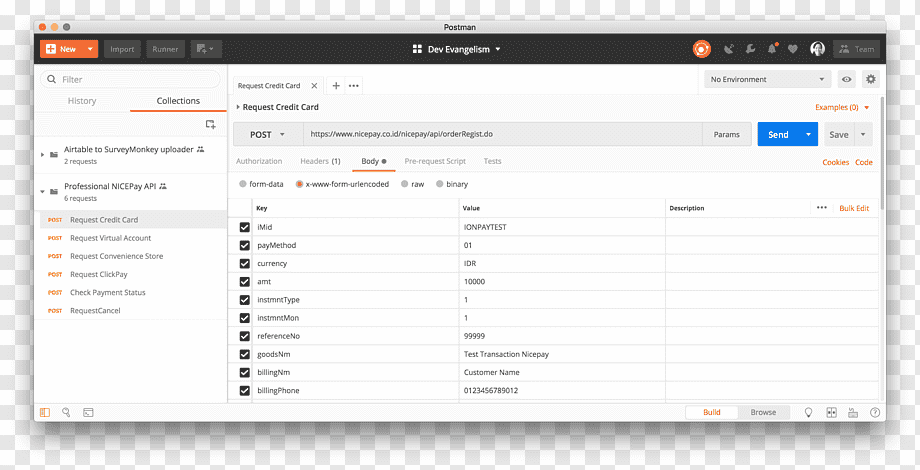Screen dimensions: 920x470
Task: Open the Cookies link
Action: [836, 163]
